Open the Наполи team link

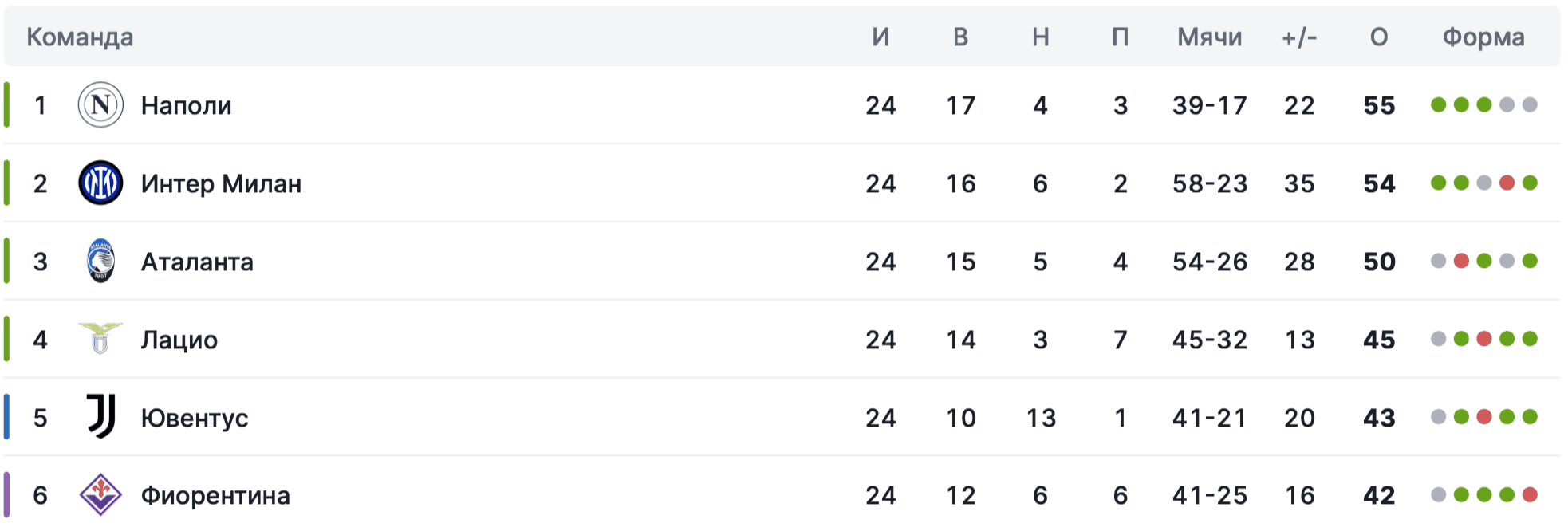[186, 105]
